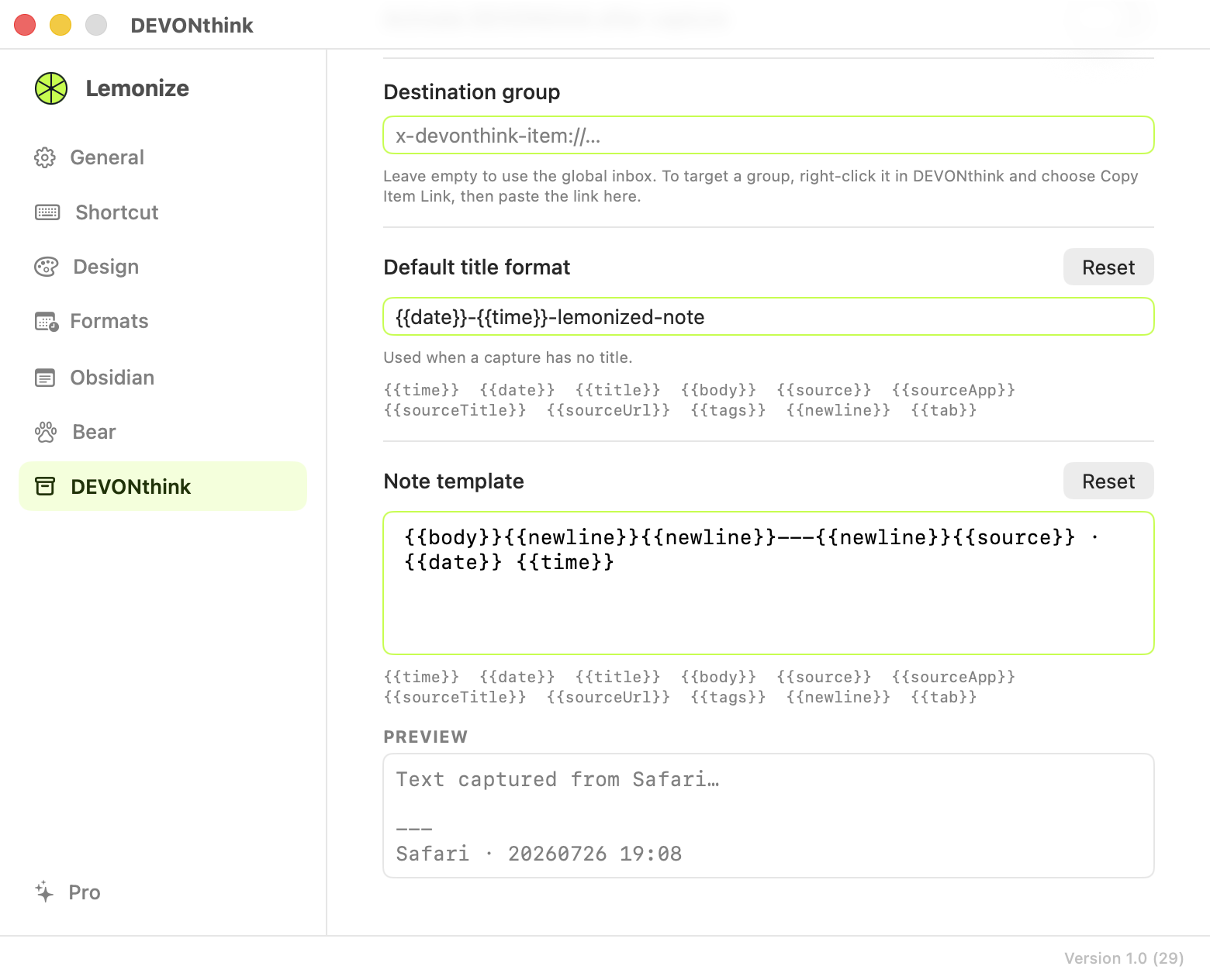This screenshot has width=1210, height=980.
Task: Click the 'Leave empty to use the global inbox' help text
Action: tap(761, 186)
